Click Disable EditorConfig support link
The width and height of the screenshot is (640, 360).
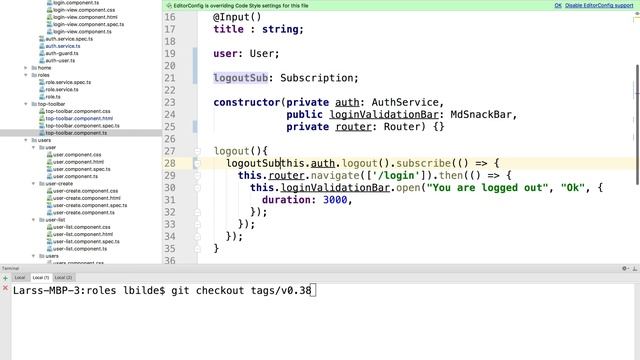599,6
